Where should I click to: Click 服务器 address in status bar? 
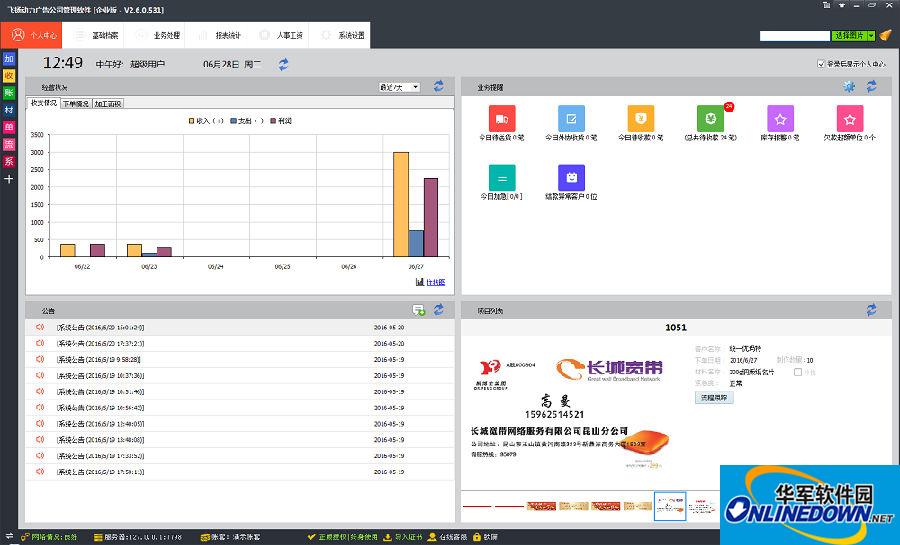click(x=138, y=537)
